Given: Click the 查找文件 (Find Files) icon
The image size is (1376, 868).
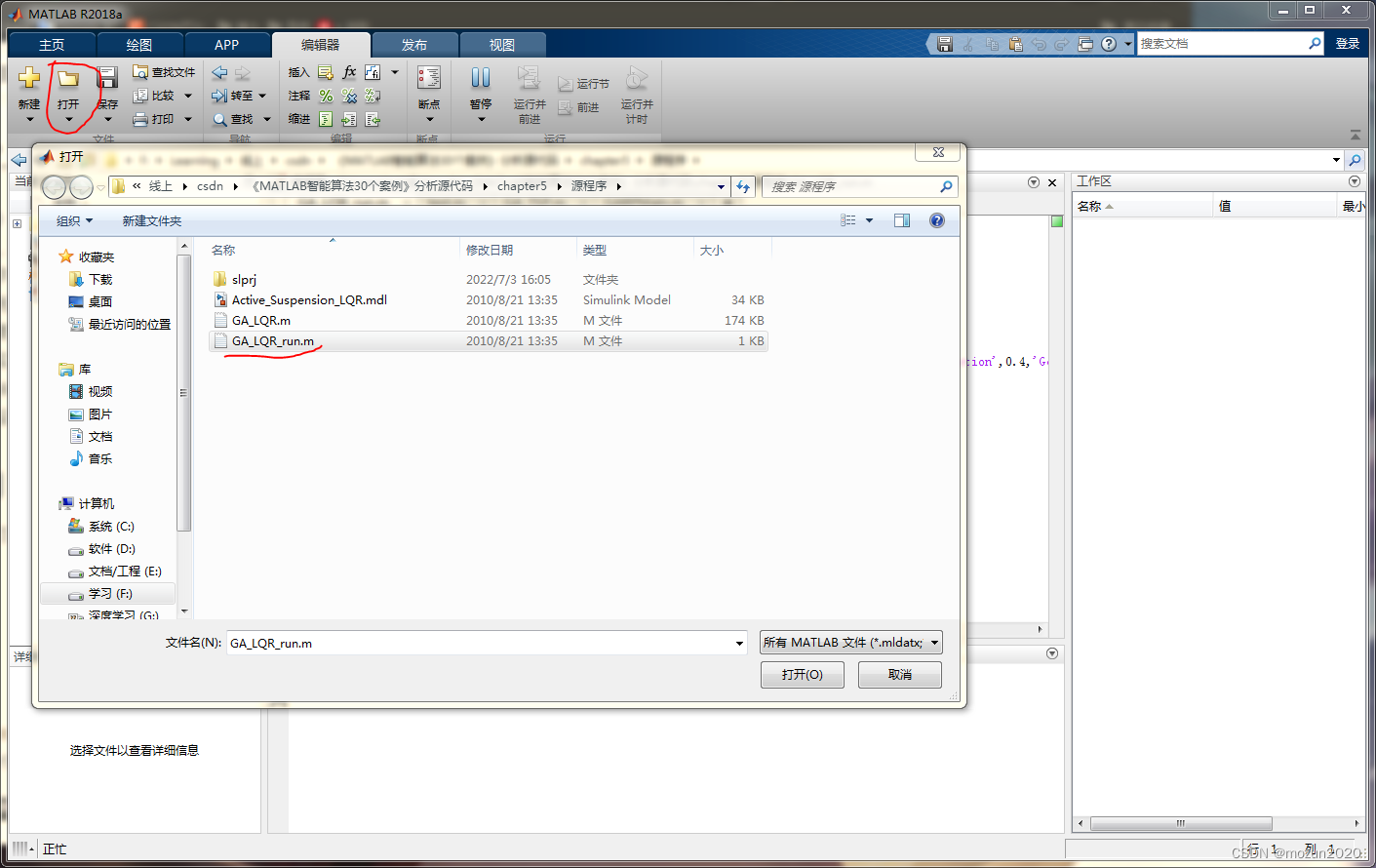Looking at the screenshot, I should coord(140,72).
